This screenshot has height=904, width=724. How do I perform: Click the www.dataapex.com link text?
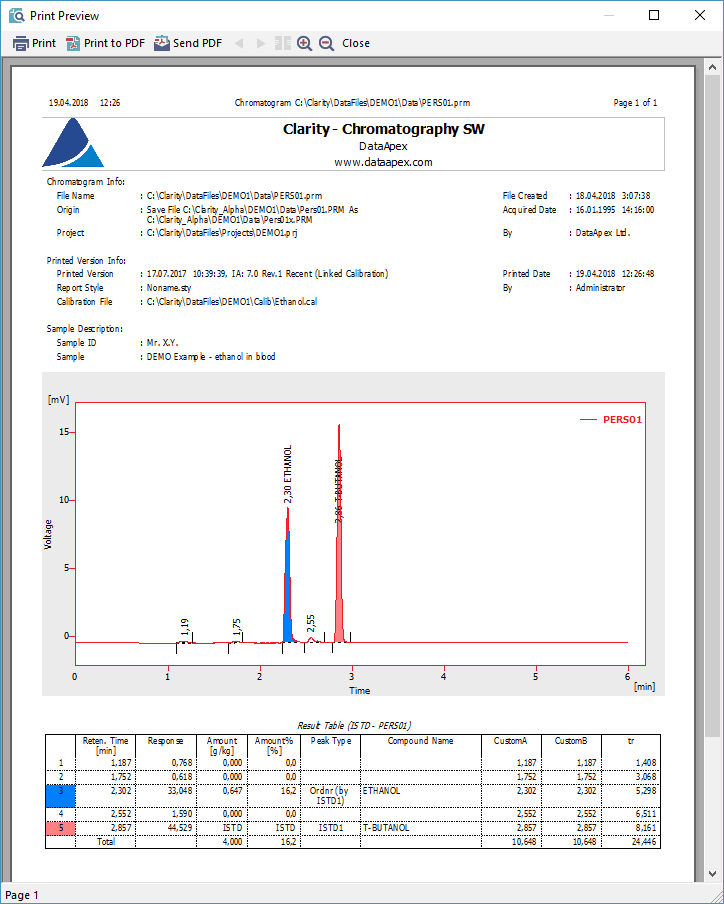pos(383,161)
